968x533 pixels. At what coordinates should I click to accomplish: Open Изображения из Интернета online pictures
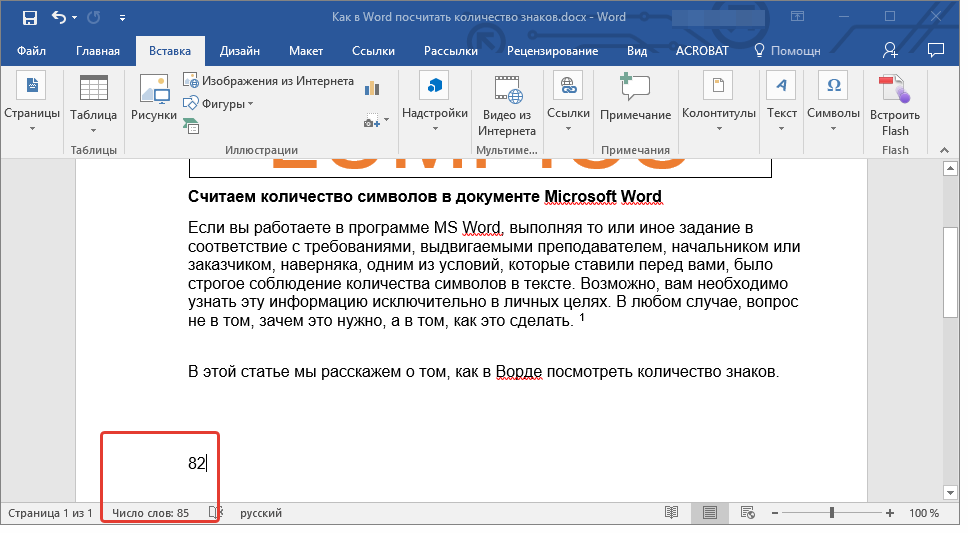[x=268, y=81]
